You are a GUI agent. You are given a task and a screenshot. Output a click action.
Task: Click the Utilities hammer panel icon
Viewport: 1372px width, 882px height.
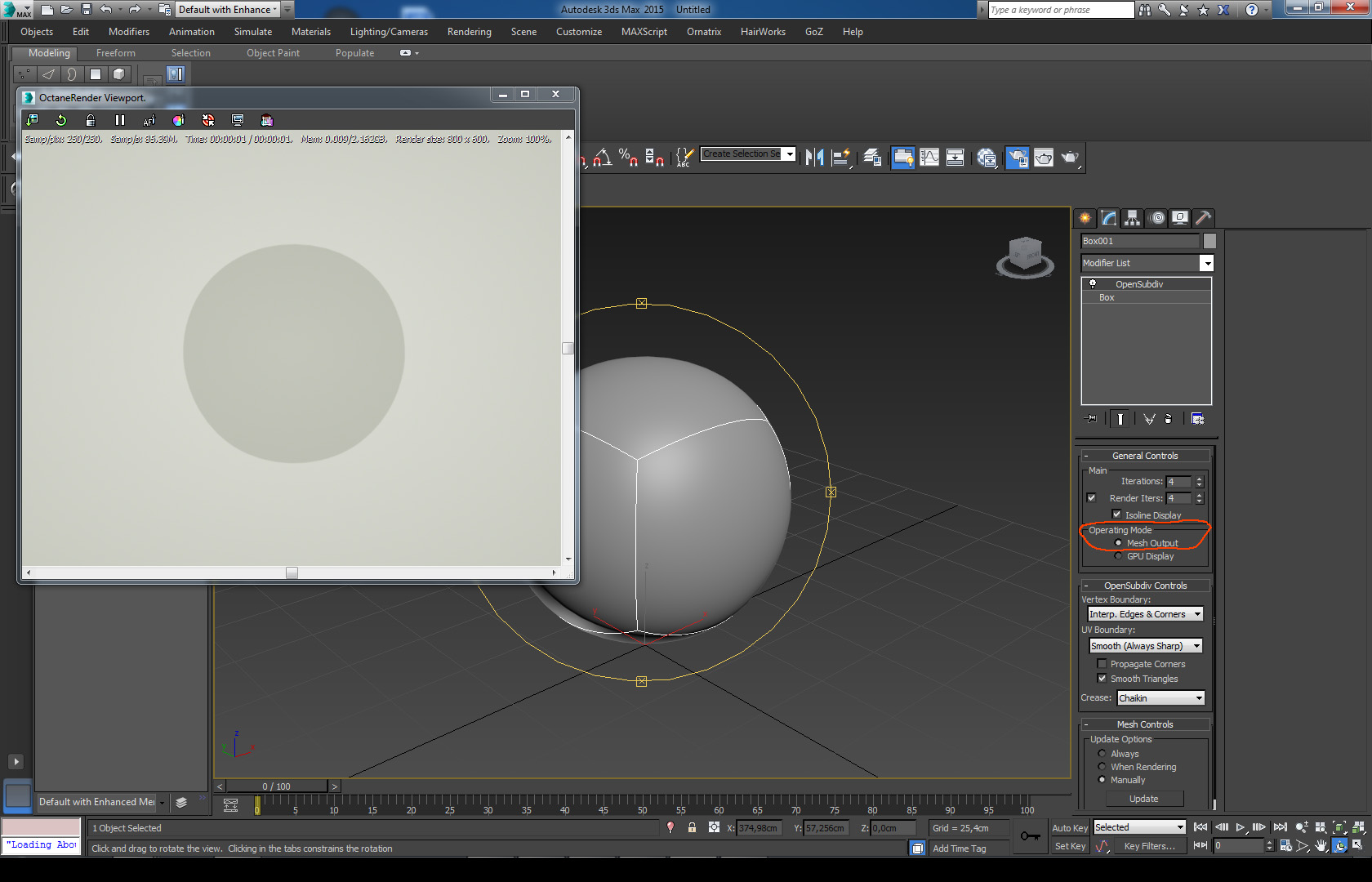pyautogui.click(x=1202, y=218)
